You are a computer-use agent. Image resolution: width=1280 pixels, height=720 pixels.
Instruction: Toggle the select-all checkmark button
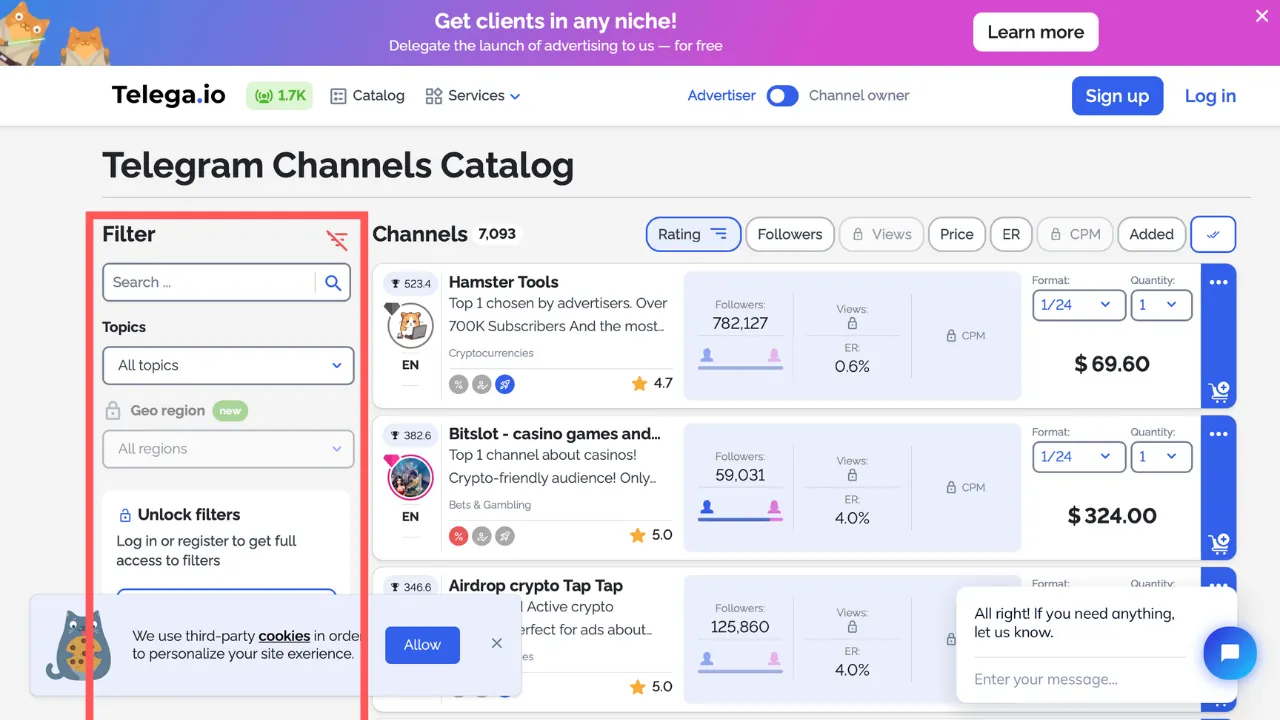pyautogui.click(x=1213, y=234)
